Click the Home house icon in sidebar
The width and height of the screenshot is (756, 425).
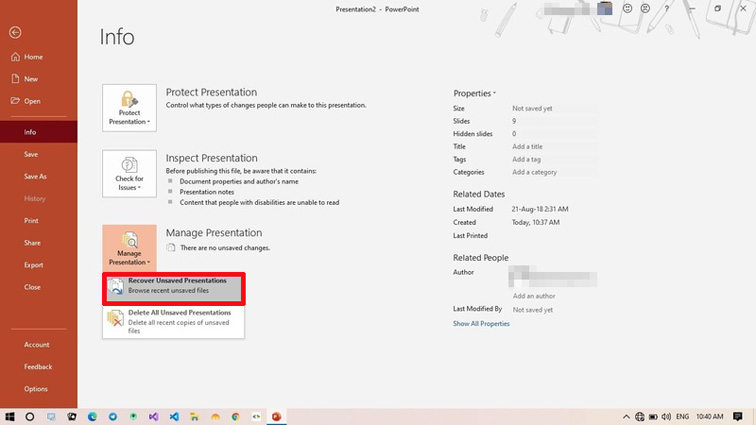pyautogui.click(x=15, y=57)
